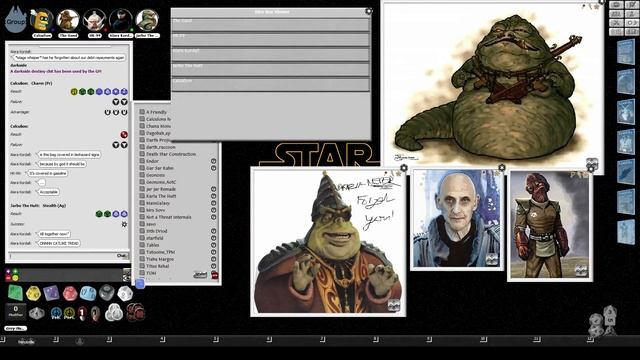Image resolution: width=640 pixels, height=360 pixels.
Task: Open the starfield image entry
Action: pos(154,238)
